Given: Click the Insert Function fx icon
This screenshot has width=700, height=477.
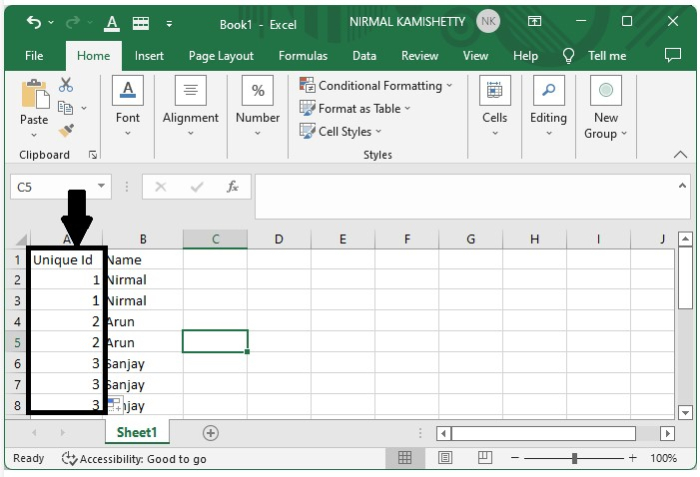Looking at the screenshot, I should click(232, 187).
